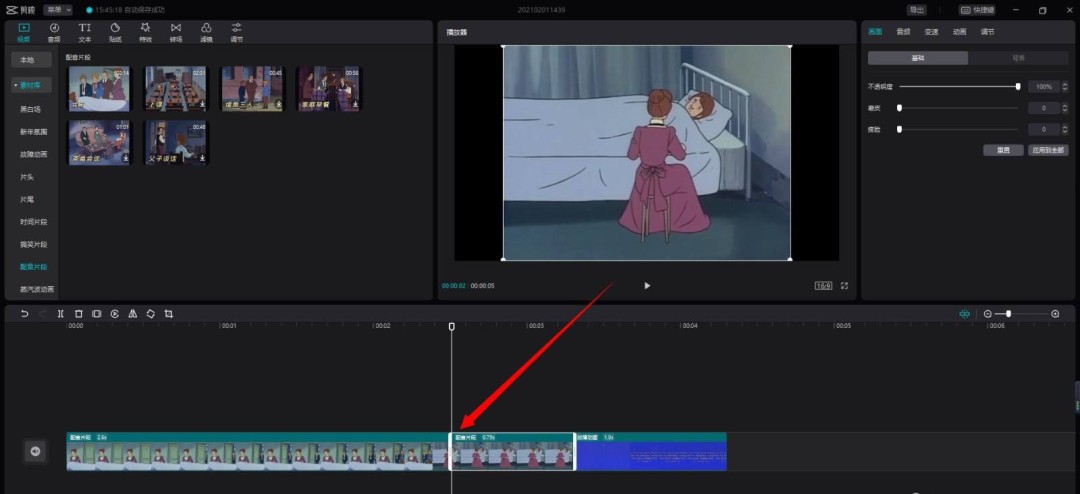Screen dimensions: 1080x494
Task: Click the 应用到全部 apply-to-all button
Action: pyautogui.click(x=1049, y=150)
